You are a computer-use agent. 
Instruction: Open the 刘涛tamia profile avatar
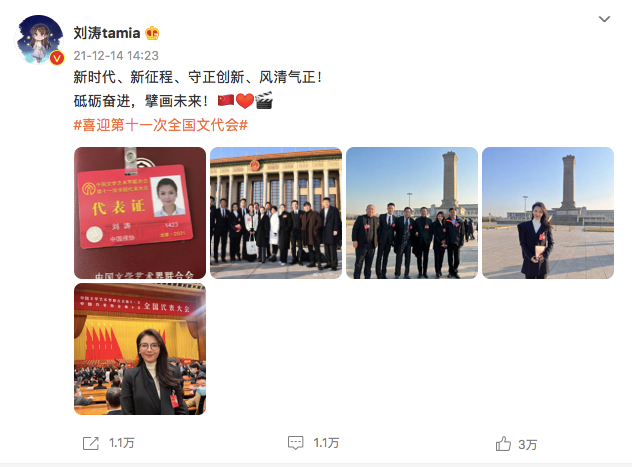tap(39, 39)
